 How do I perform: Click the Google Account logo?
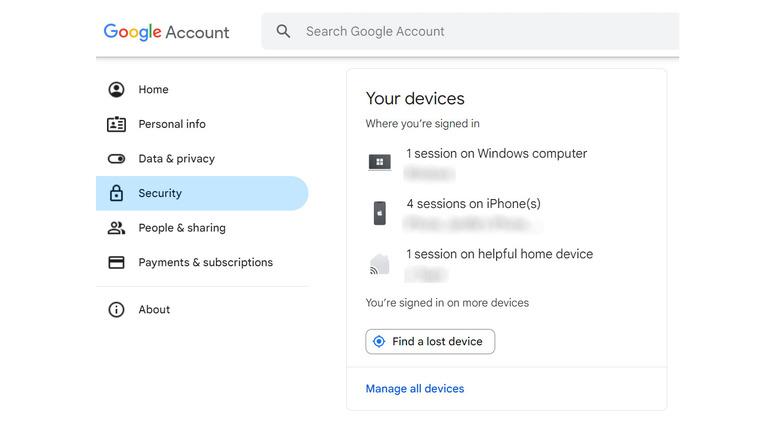(x=166, y=32)
